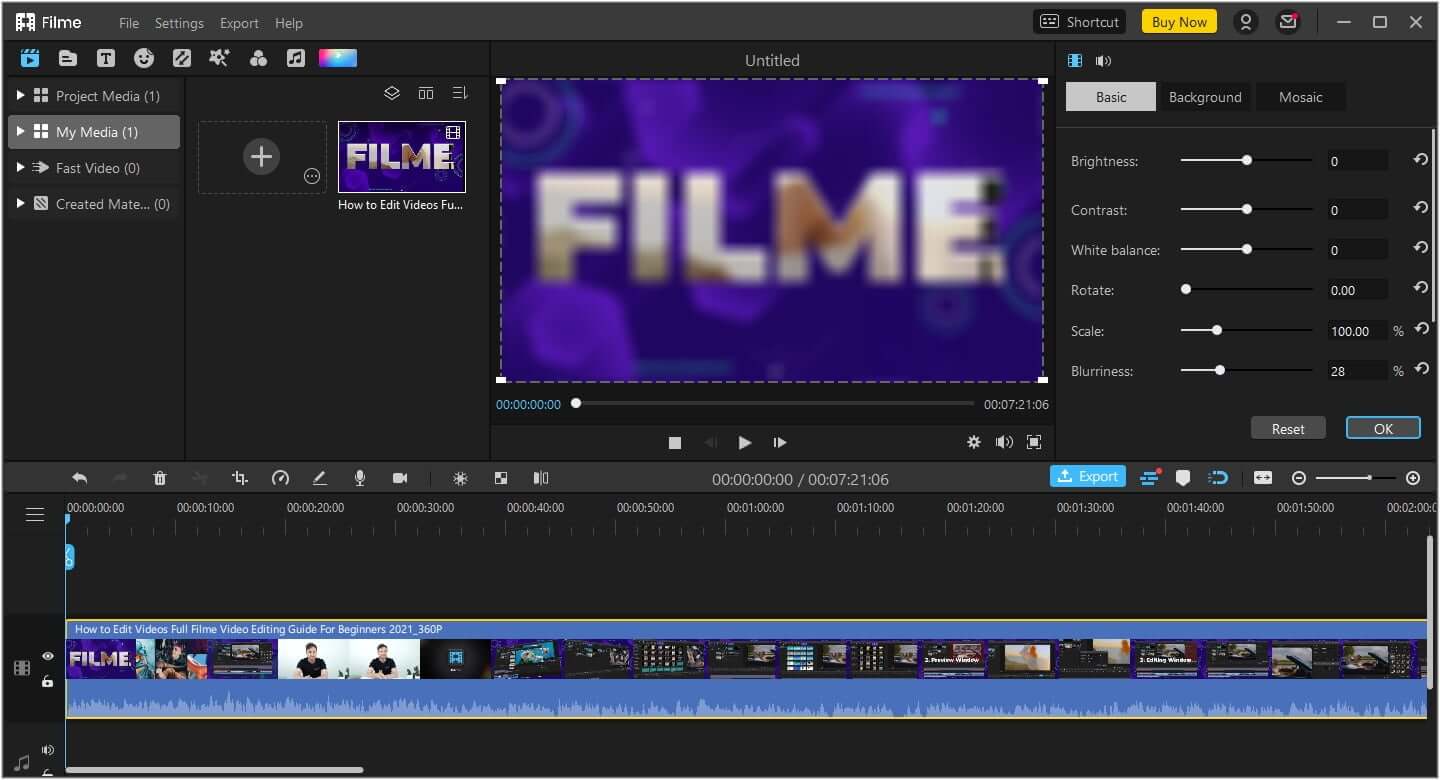Switch to the Background tab
This screenshot has height=780, width=1440.
pyautogui.click(x=1205, y=97)
